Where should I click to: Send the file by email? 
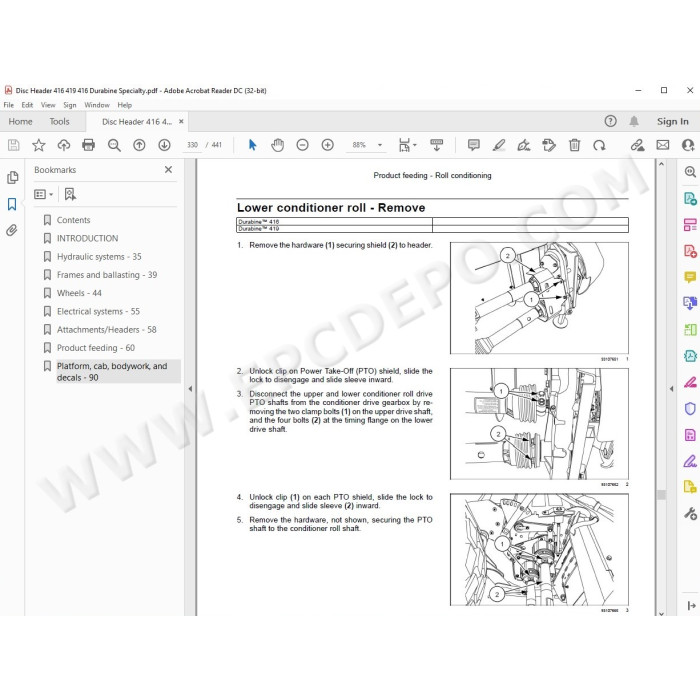[x=662, y=145]
